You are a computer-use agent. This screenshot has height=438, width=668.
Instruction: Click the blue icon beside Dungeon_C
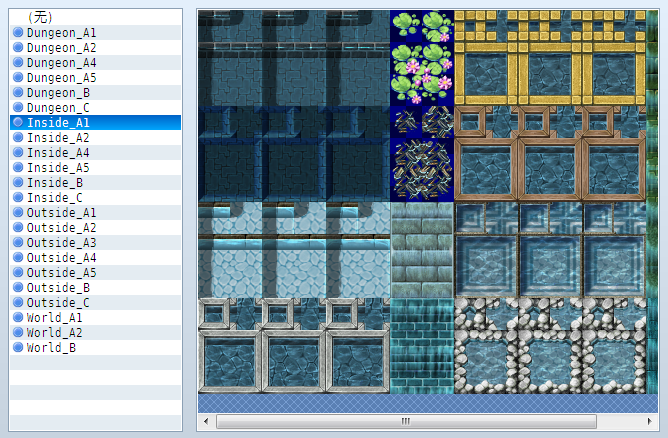click(x=18, y=107)
